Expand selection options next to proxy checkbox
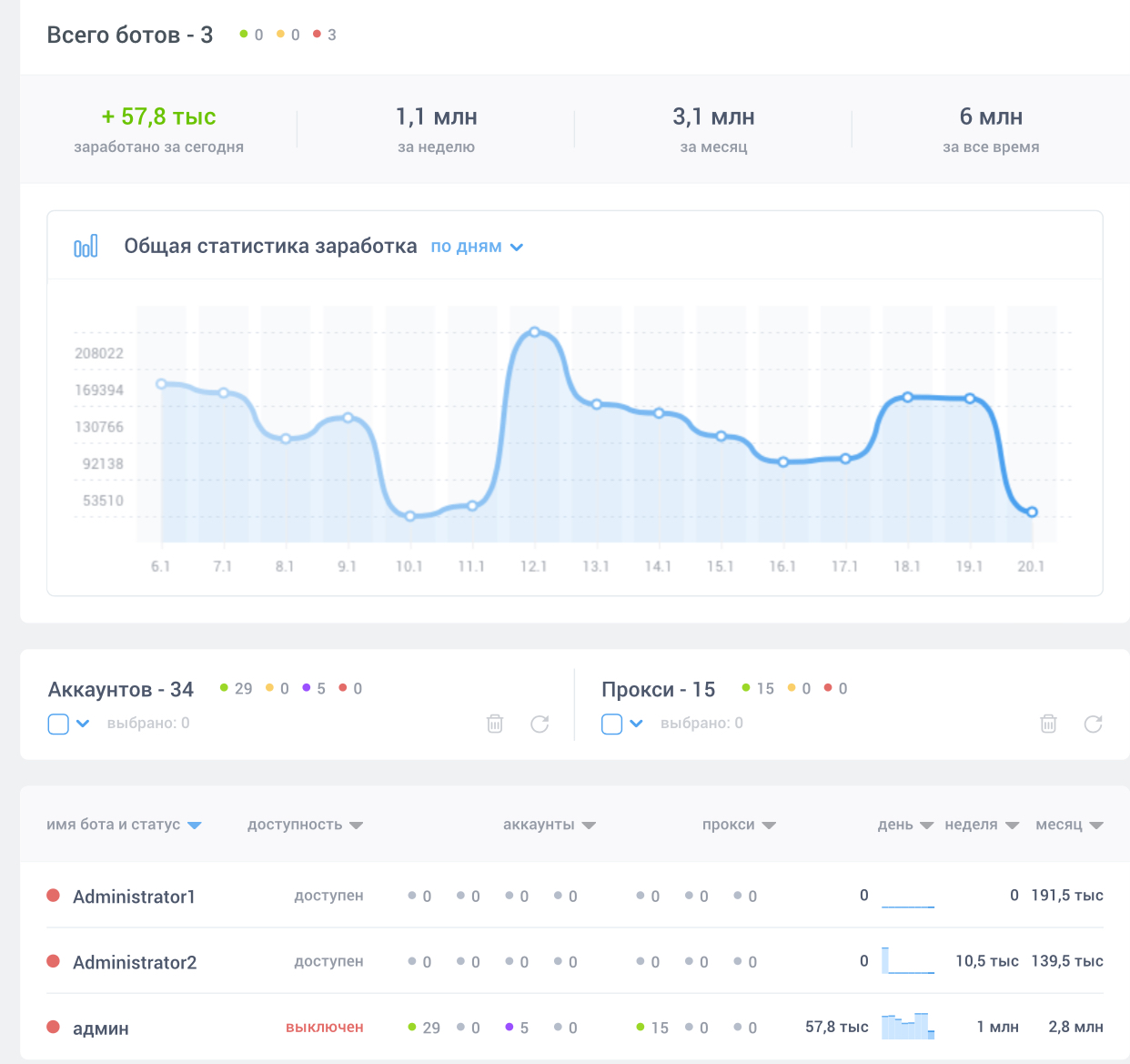This screenshot has height=1064, width=1130. click(637, 724)
